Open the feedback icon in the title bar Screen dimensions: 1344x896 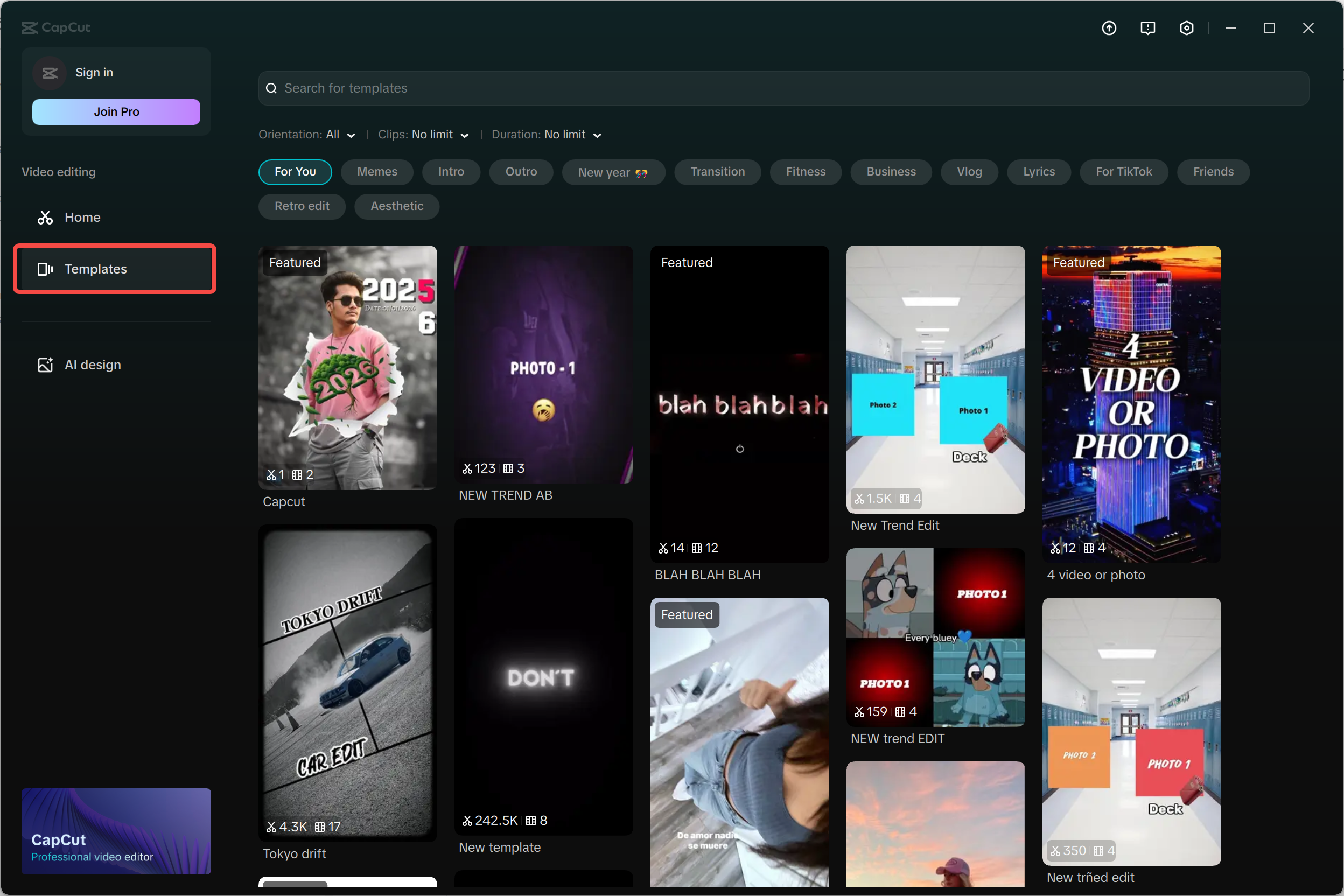coord(1148,27)
